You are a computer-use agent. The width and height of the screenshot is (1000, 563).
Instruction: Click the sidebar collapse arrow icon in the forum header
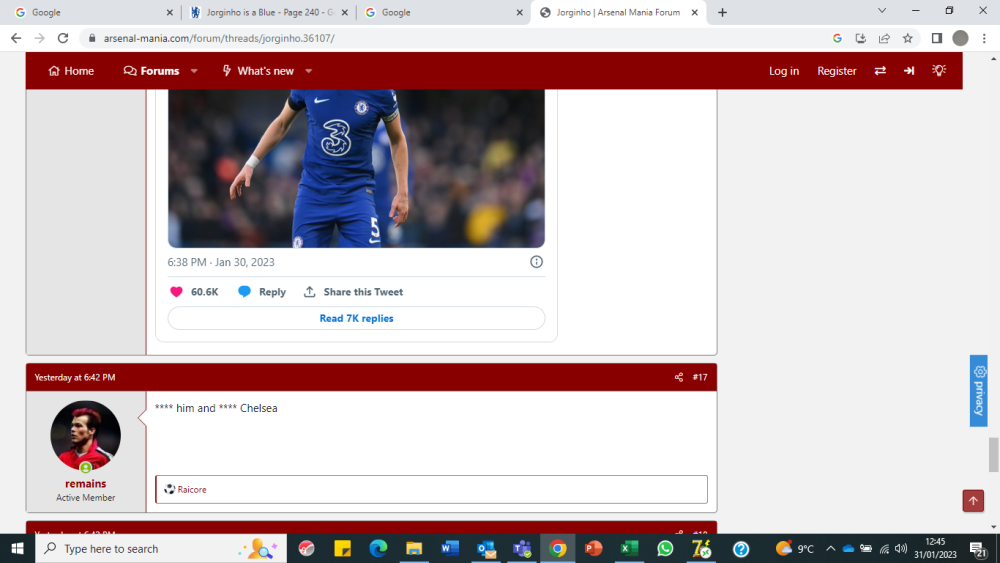909,71
